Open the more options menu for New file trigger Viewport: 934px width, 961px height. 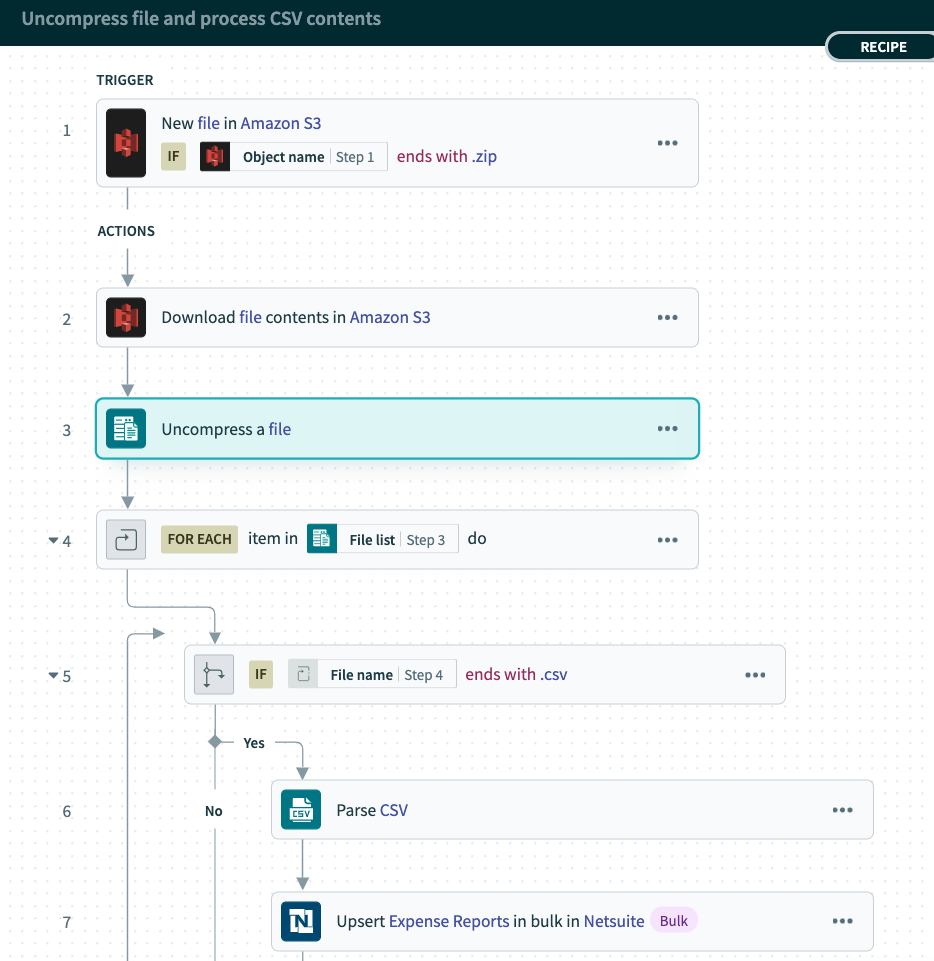click(x=667, y=143)
